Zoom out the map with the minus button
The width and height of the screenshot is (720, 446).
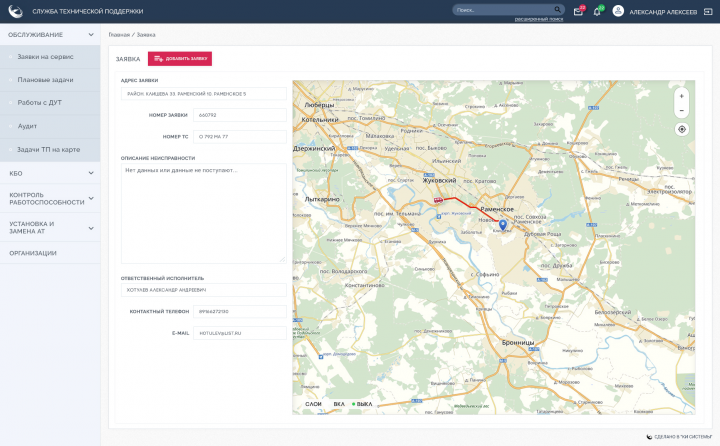(681, 111)
